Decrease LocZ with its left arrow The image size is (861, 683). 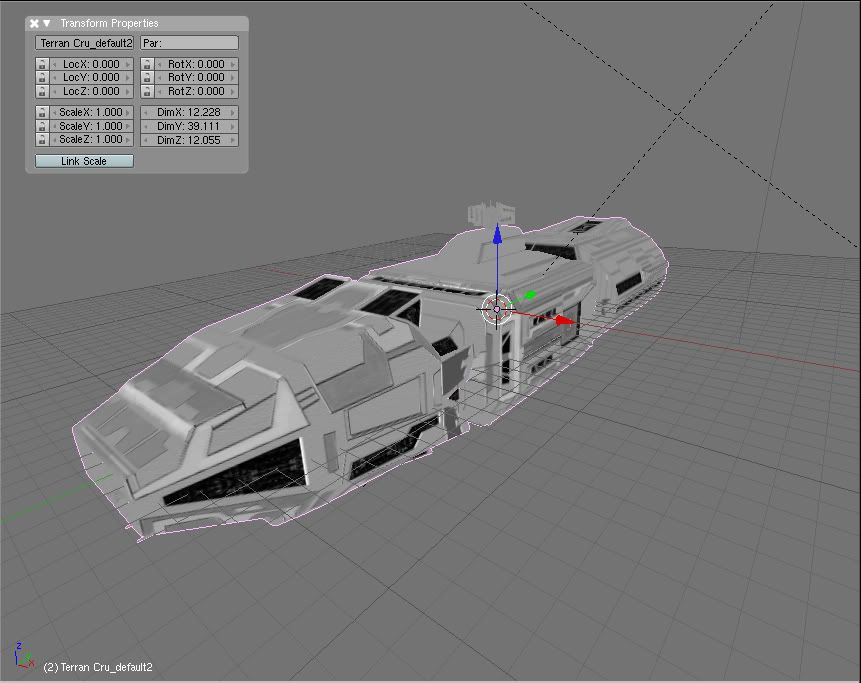pyautogui.click(x=54, y=91)
